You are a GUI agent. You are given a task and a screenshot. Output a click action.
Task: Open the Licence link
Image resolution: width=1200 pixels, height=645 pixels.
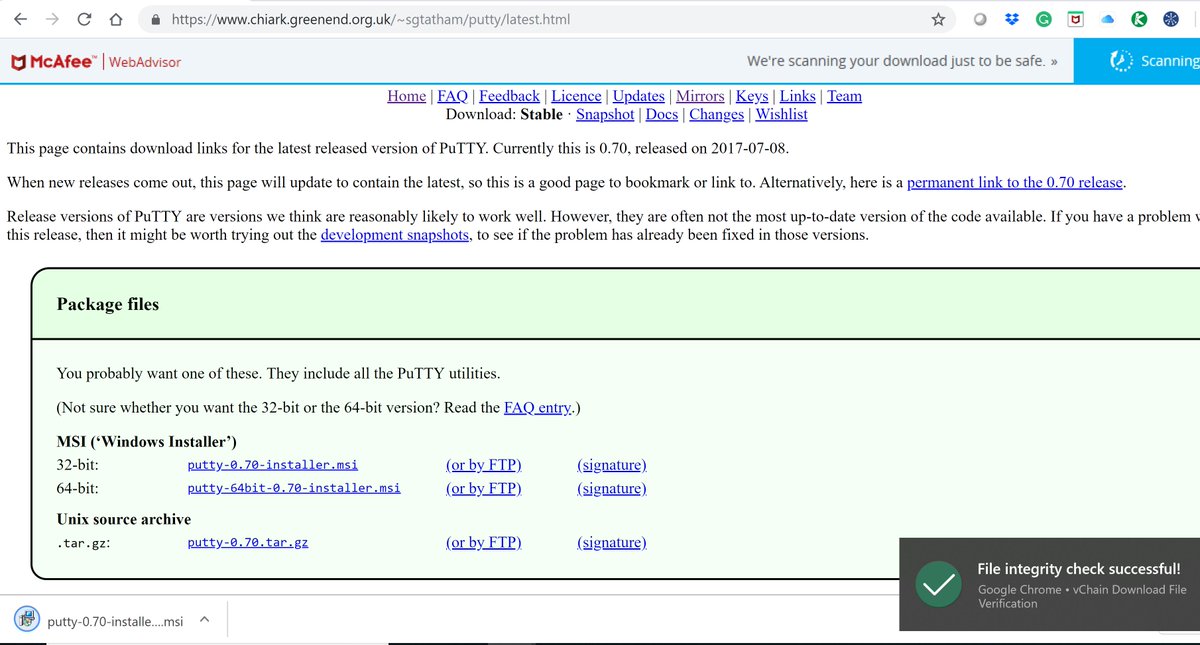(x=576, y=96)
